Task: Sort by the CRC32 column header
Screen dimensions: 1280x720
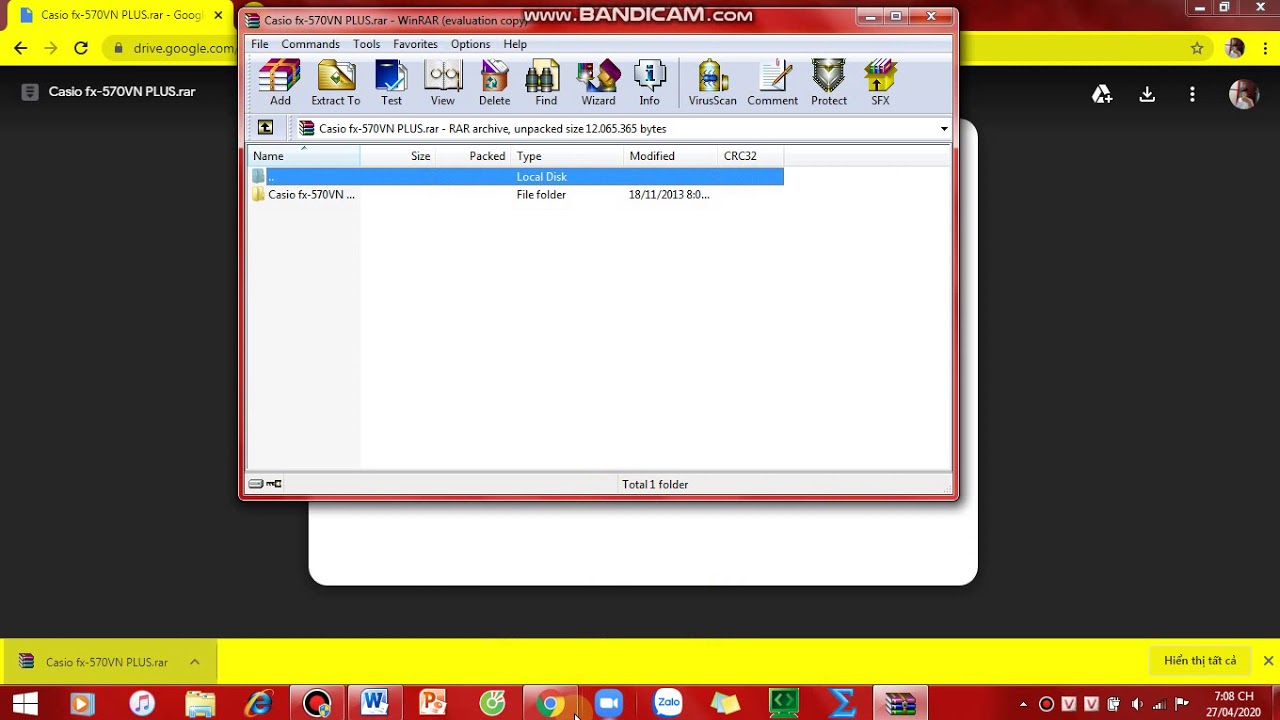Action: click(x=751, y=156)
